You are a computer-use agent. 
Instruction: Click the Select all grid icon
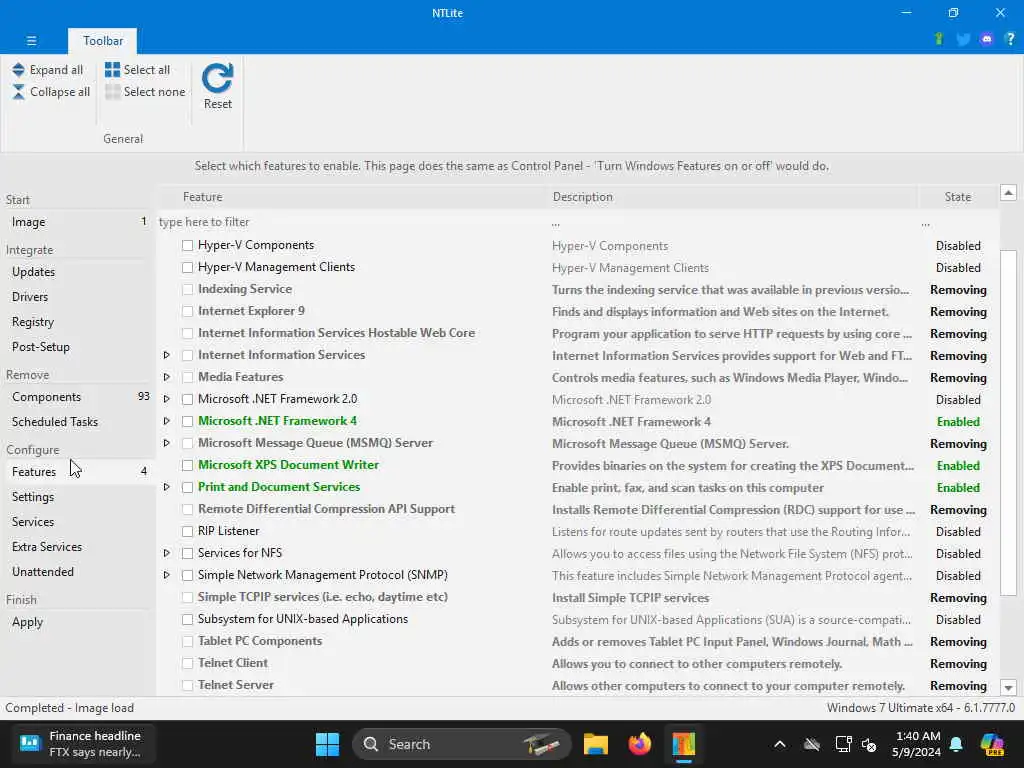pos(112,70)
